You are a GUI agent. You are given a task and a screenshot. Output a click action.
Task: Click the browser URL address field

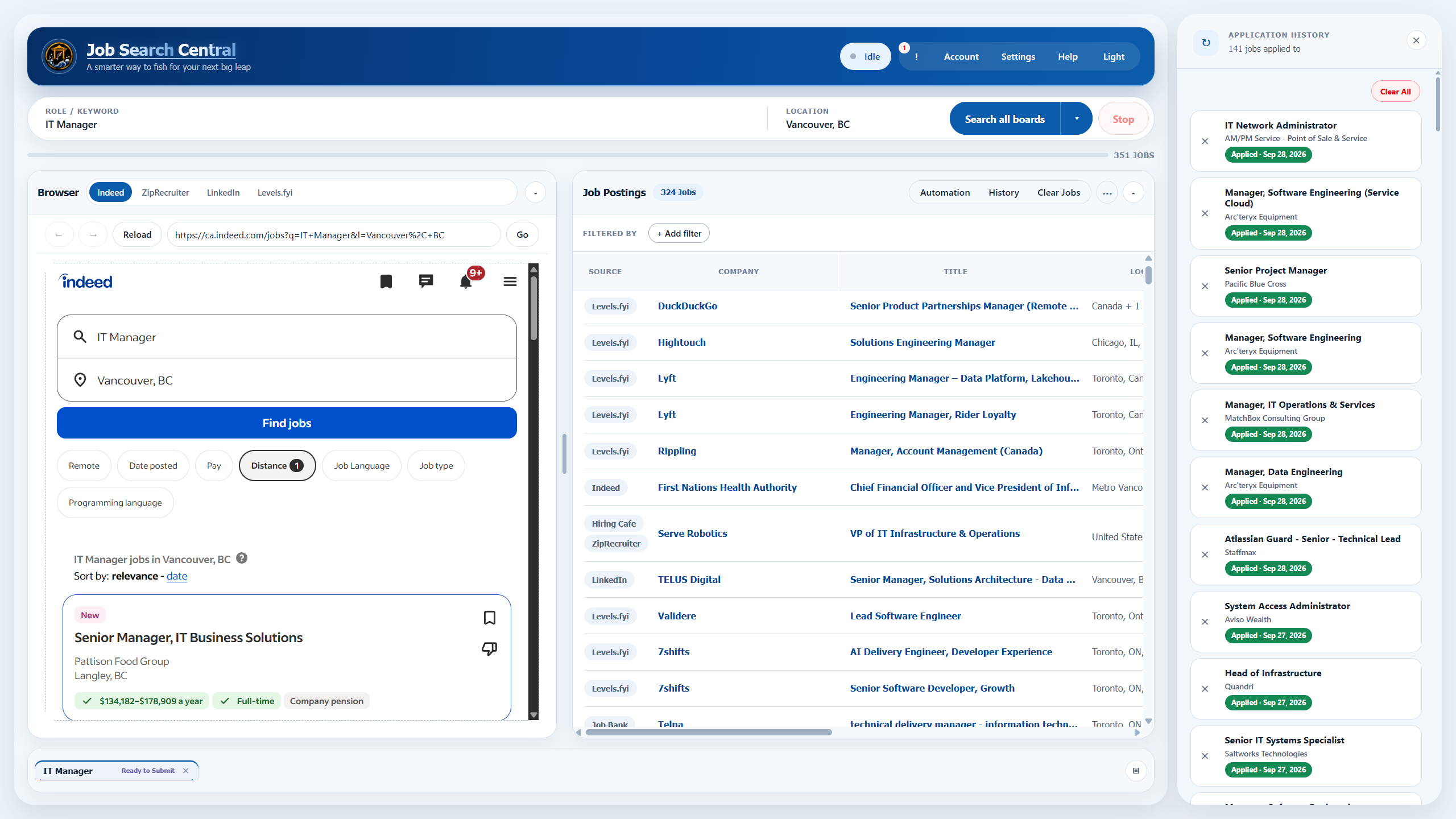point(334,235)
